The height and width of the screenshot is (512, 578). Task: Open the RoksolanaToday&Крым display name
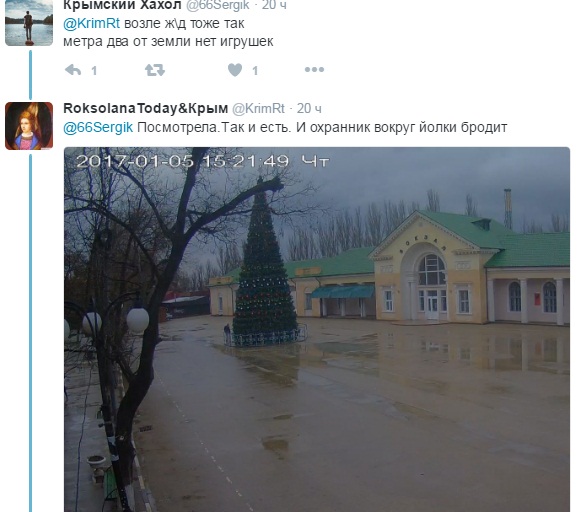146,108
